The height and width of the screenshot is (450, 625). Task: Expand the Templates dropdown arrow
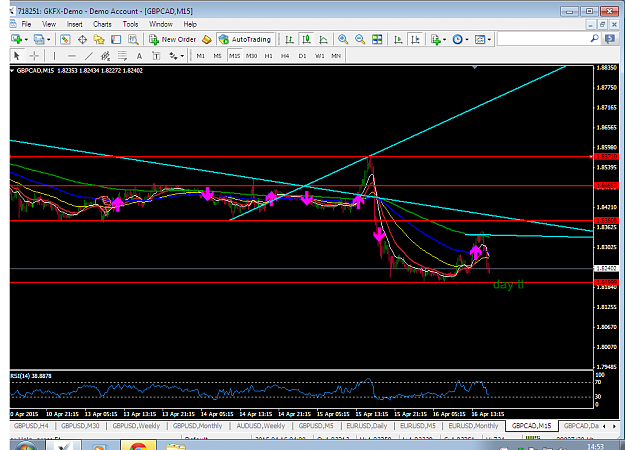[x=489, y=39]
